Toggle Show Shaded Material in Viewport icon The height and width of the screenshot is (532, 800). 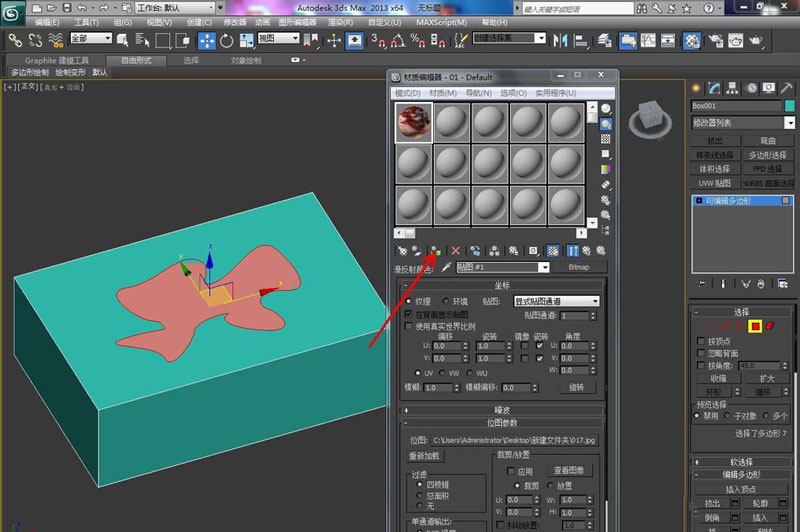(x=553, y=250)
